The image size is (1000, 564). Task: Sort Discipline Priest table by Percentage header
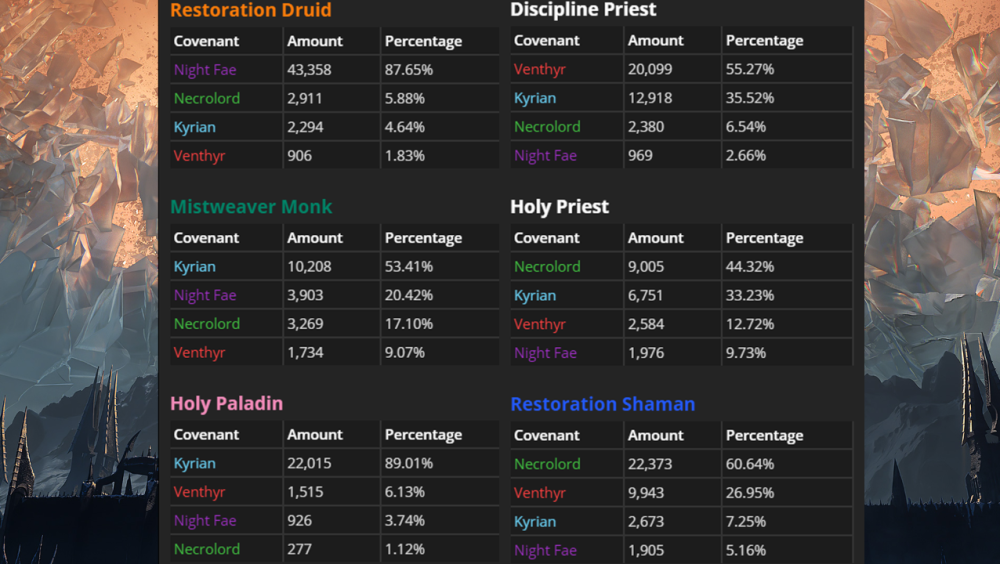click(x=764, y=41)
